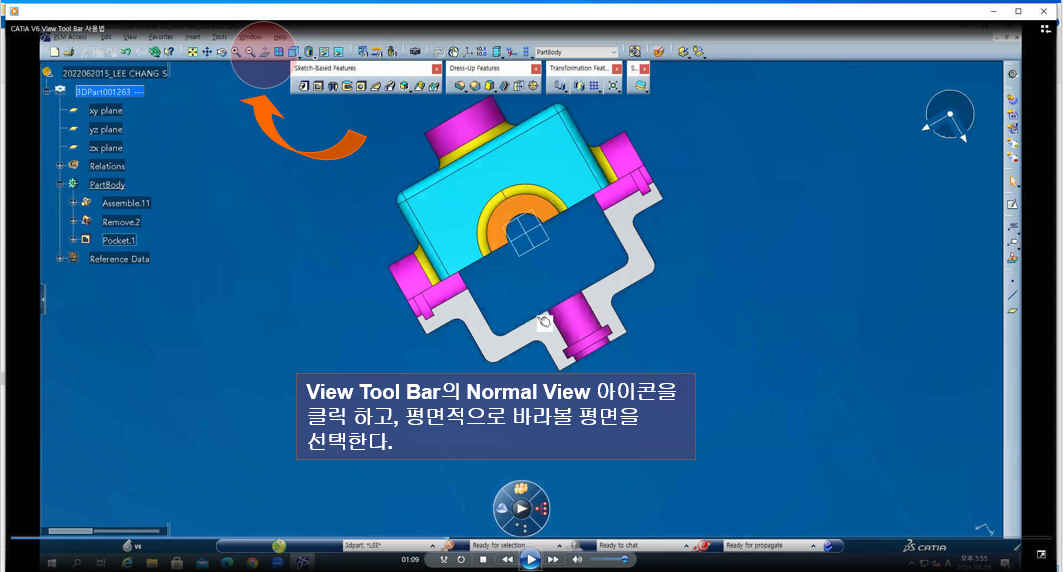Click the Zoom In magnifier icon
The height and width of the screenshot is (572, 1063).
(x=236, y=52)
